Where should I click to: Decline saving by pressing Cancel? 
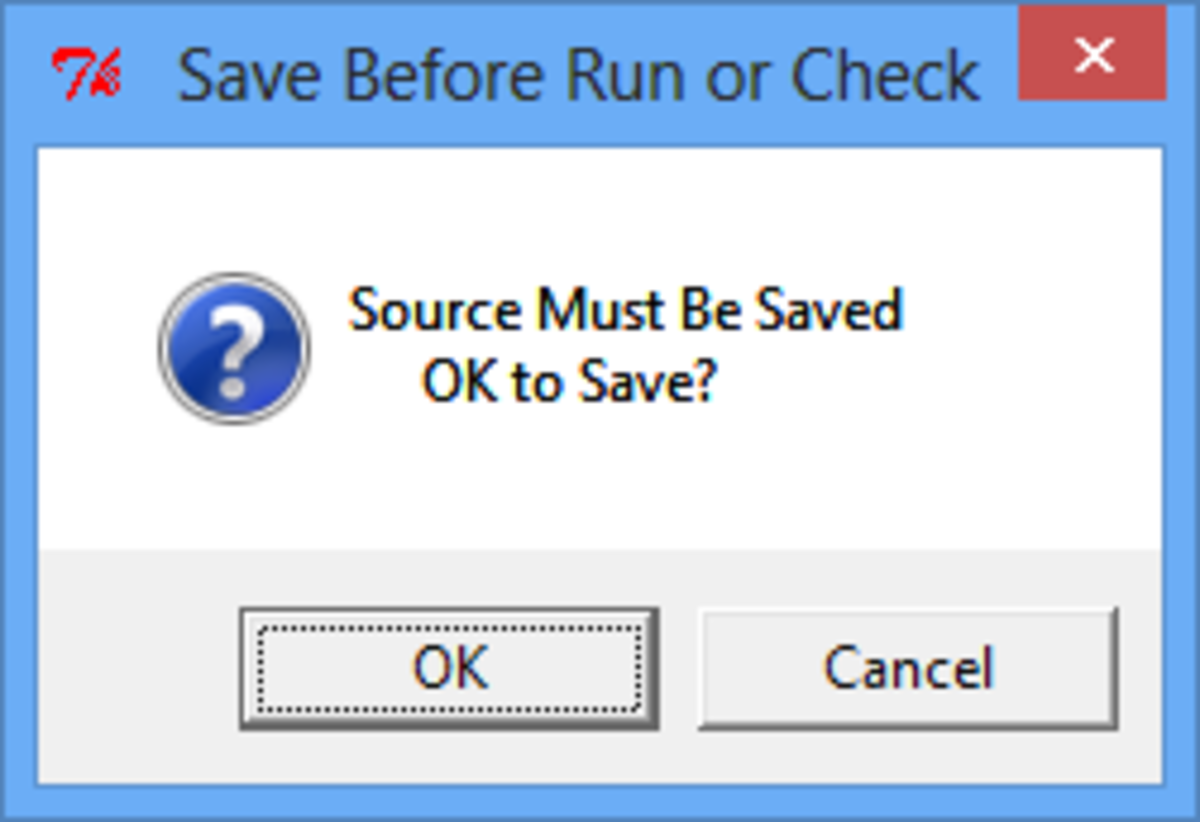[907, 668]
